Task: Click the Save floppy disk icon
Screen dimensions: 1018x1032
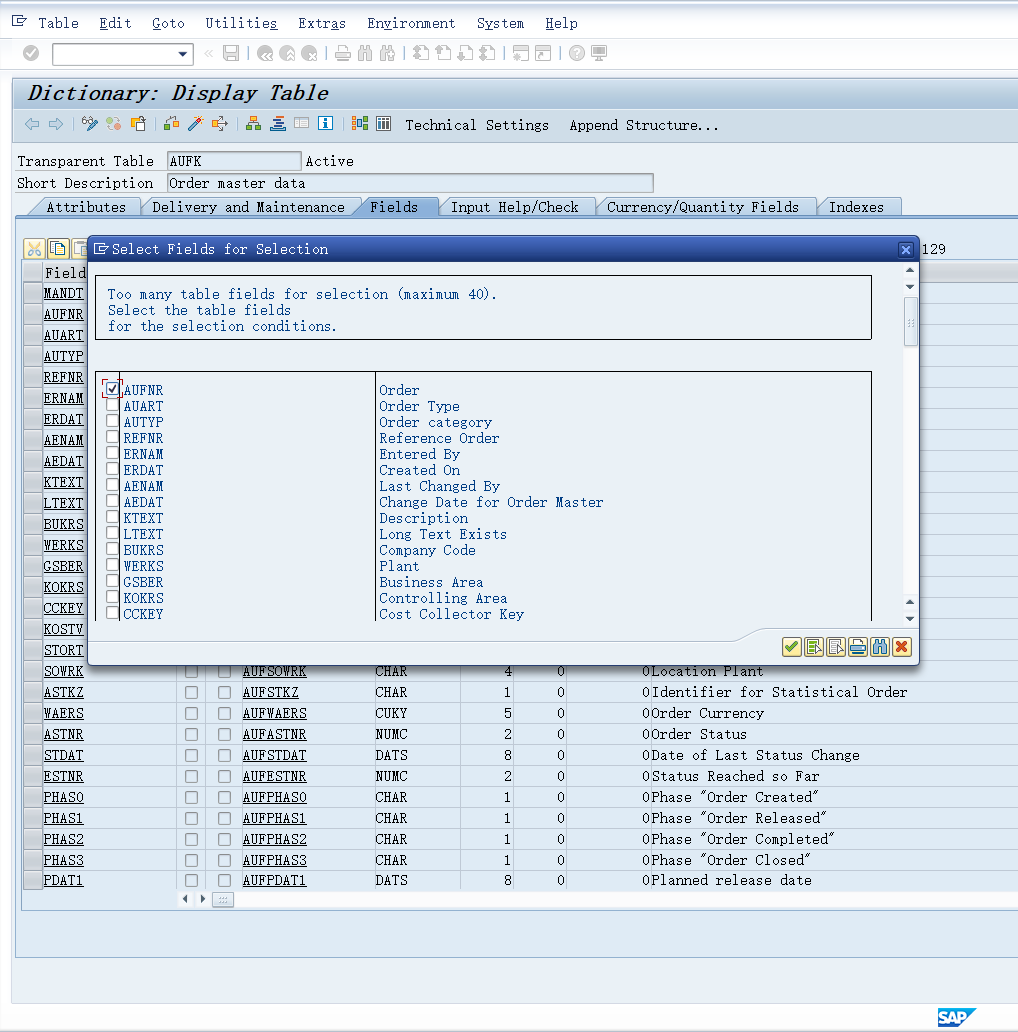Action: [x=231, y=53]
